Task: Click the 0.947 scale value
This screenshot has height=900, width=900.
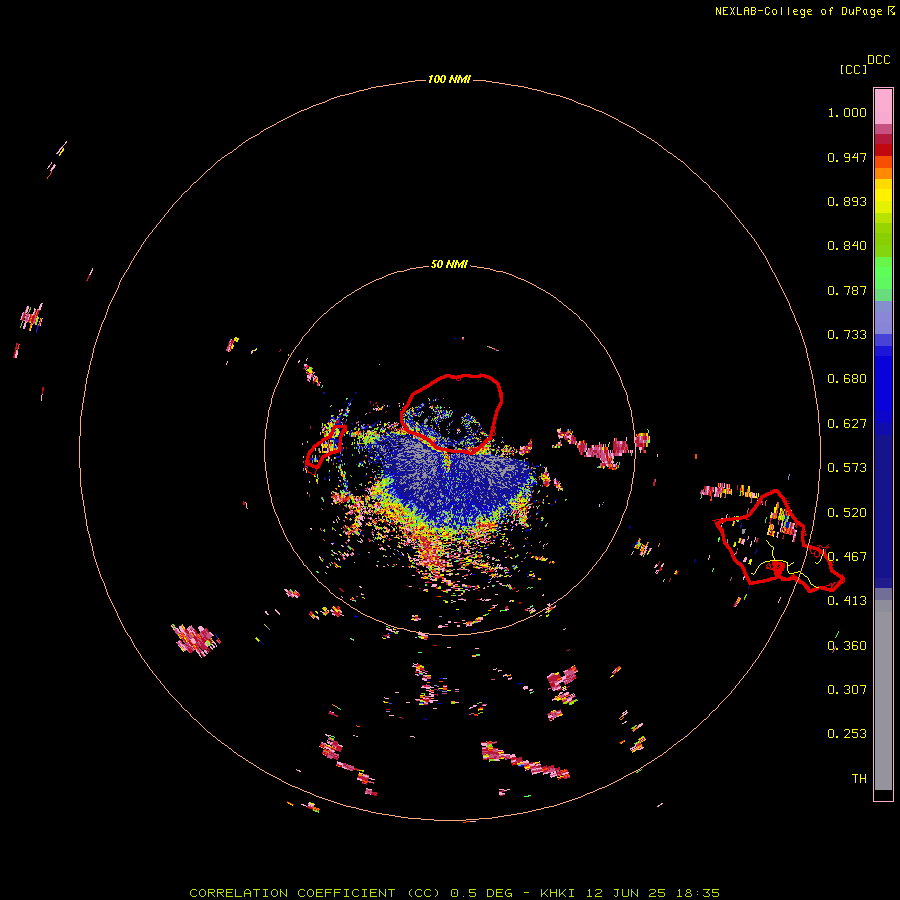Action: [x=847, y=157]
